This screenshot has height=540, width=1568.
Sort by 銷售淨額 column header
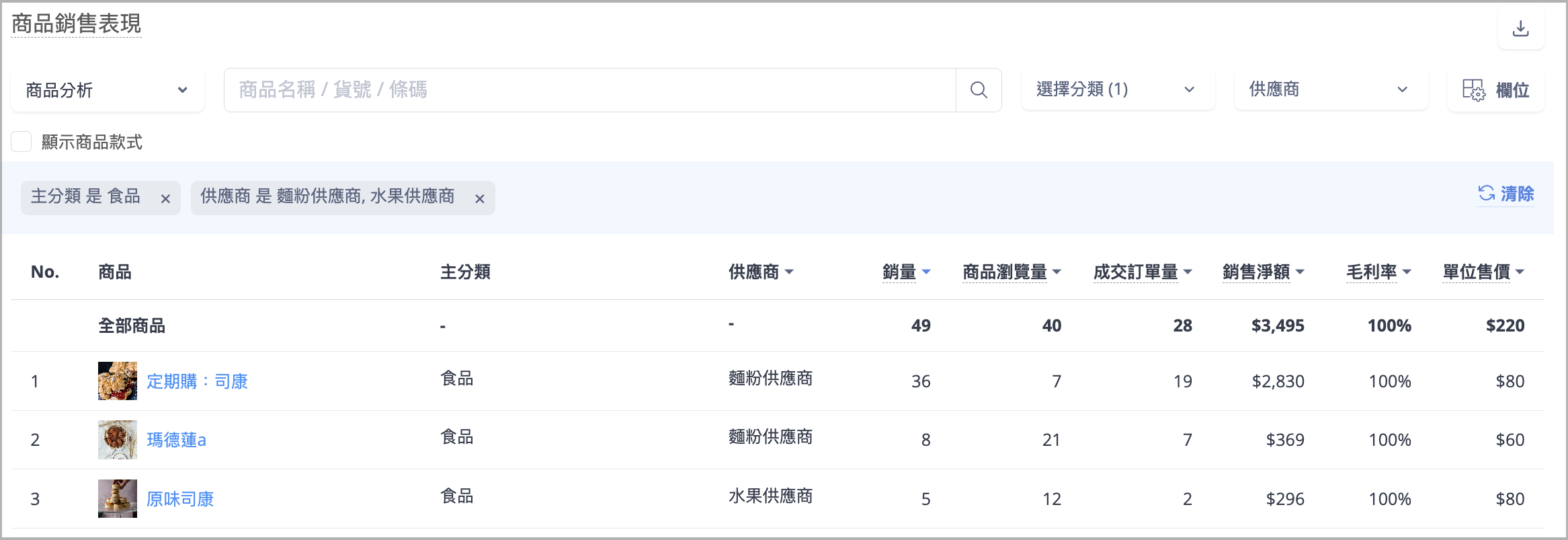pos(1263,272)
